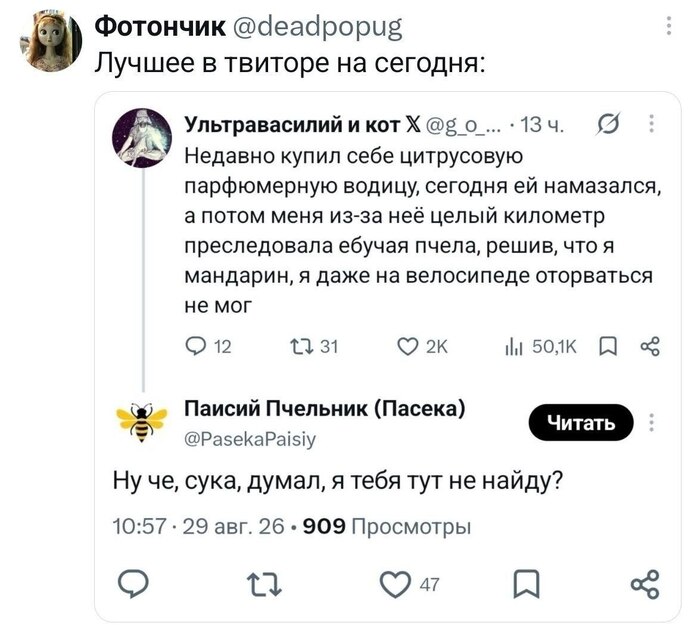
Task: Click the Grok slashed-circle icon near 13 ч.
Action: tap(608, 124)
